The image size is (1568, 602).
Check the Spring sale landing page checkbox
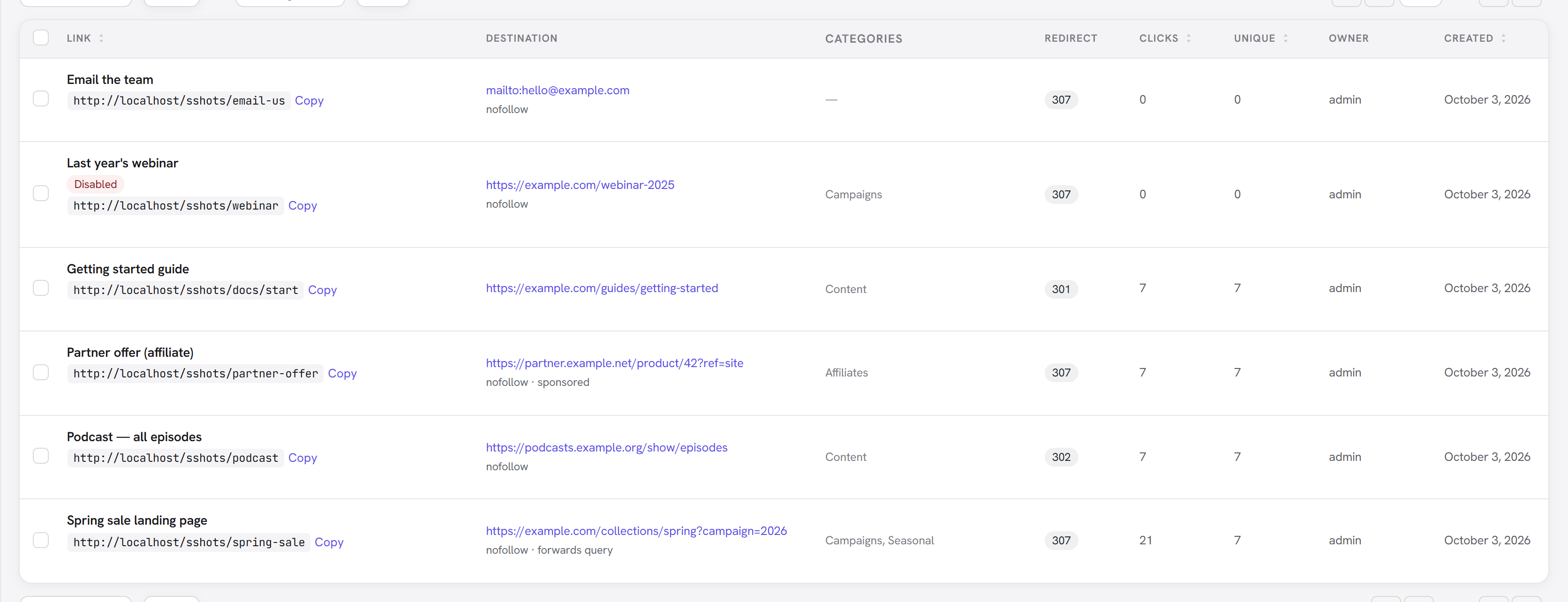[41, 541]
